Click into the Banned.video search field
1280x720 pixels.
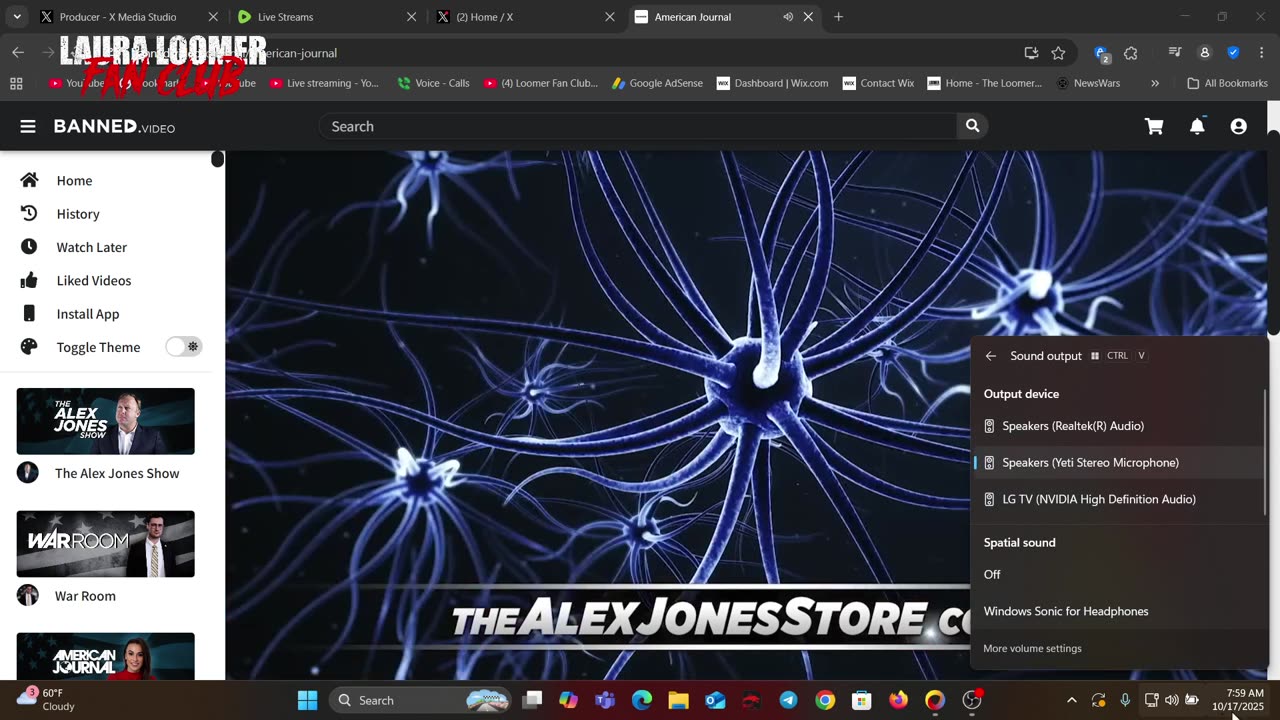(638, 126)
